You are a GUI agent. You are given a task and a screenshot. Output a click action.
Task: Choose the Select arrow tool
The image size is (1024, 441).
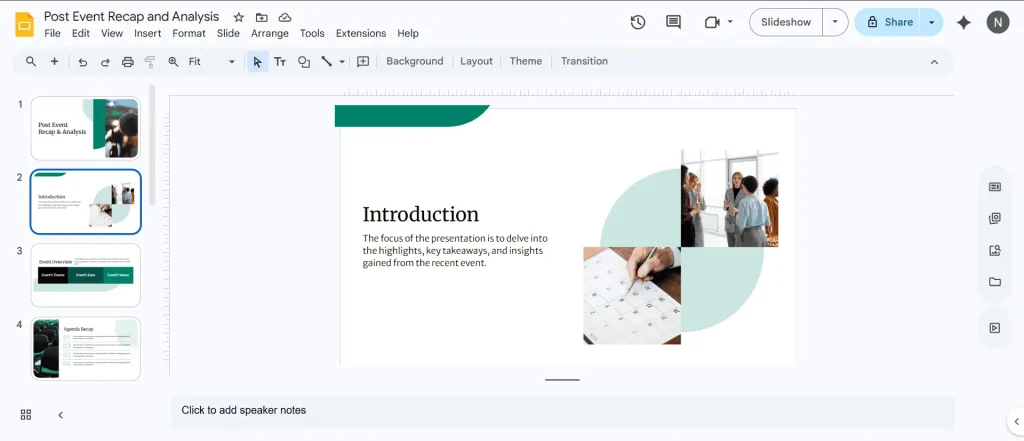tap(257, 62)
